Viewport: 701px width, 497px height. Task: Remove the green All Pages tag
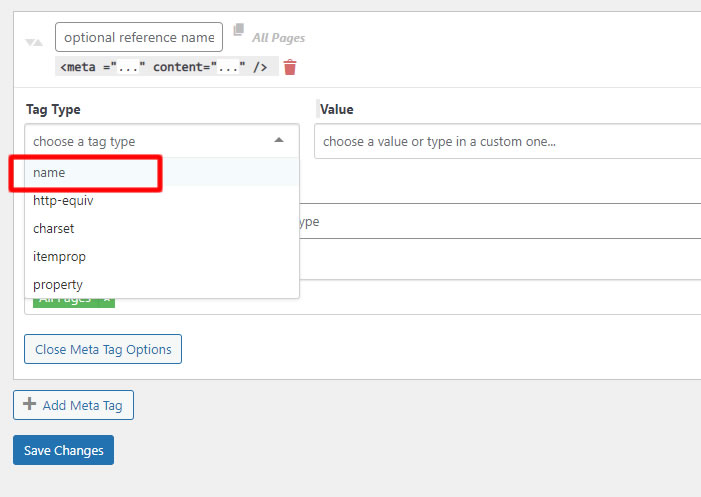[x=107, y=300]
